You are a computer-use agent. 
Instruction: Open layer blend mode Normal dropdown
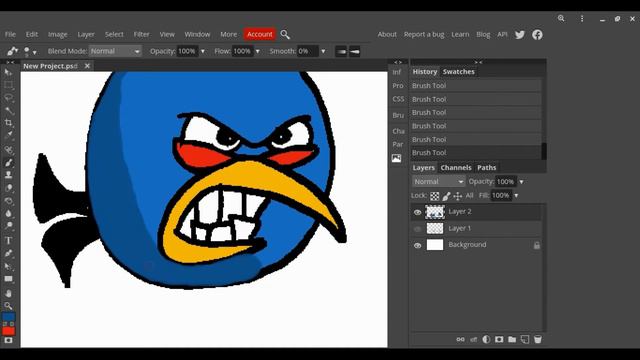pyautogui.click(x=438, y=181)
